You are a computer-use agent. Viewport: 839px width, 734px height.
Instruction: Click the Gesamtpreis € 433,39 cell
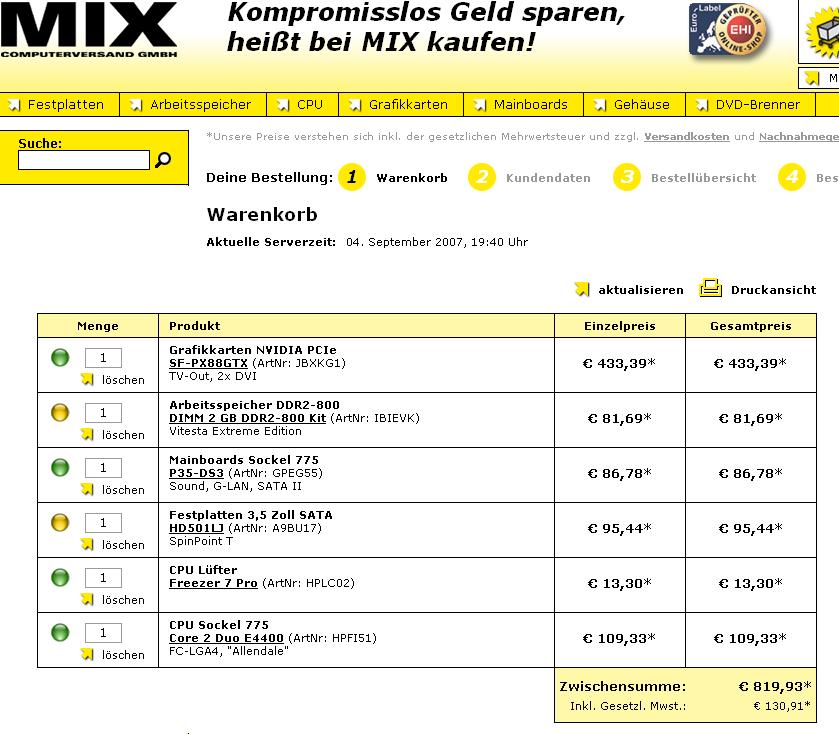pyautogui.click(x=750, y=364)
